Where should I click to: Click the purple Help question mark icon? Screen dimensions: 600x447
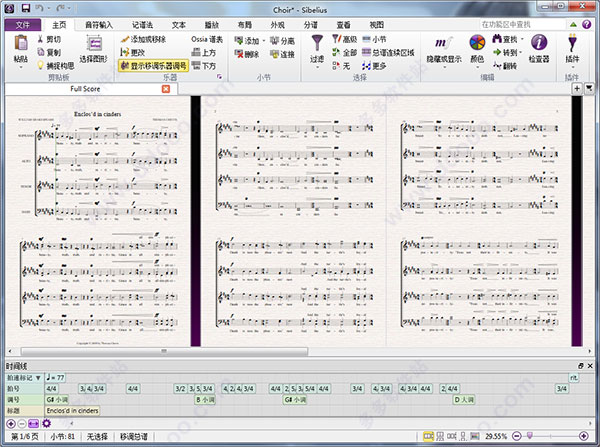click(x=587, y=24)
